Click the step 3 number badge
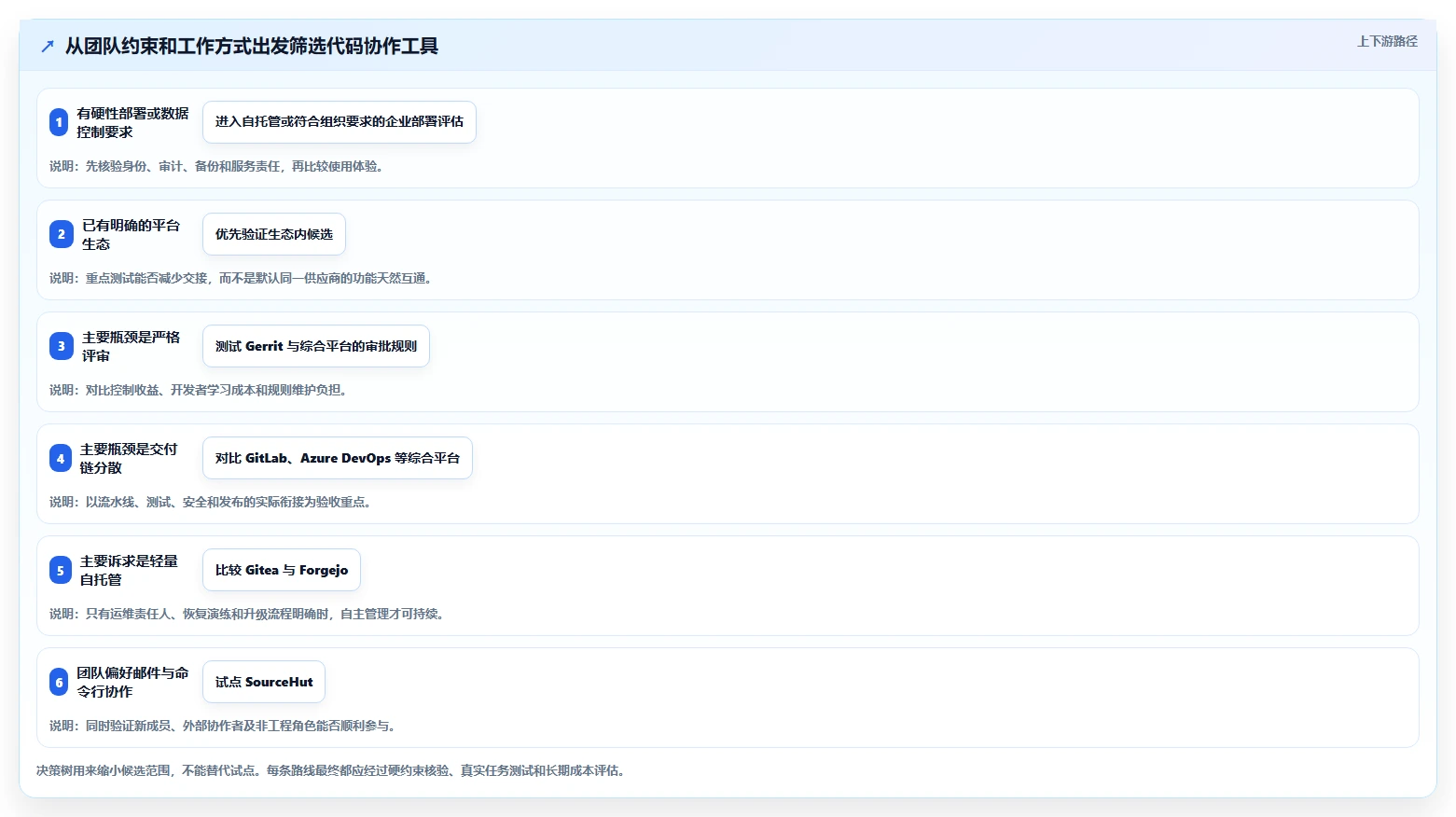Screen dimensions: 1456x817 [62, 346]
